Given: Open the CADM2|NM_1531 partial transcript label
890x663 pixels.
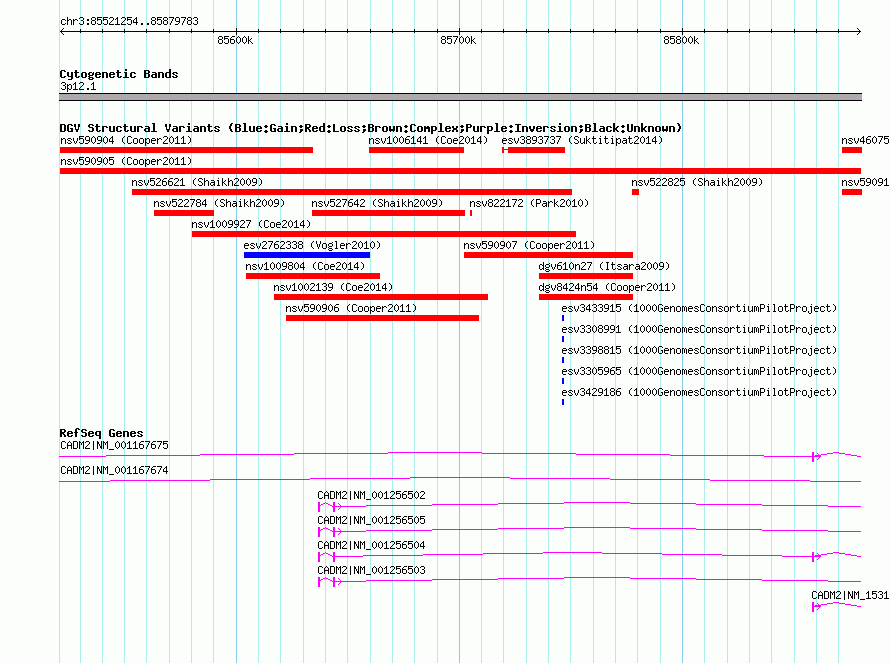Looking at the screenshot, I should point(850,595).
